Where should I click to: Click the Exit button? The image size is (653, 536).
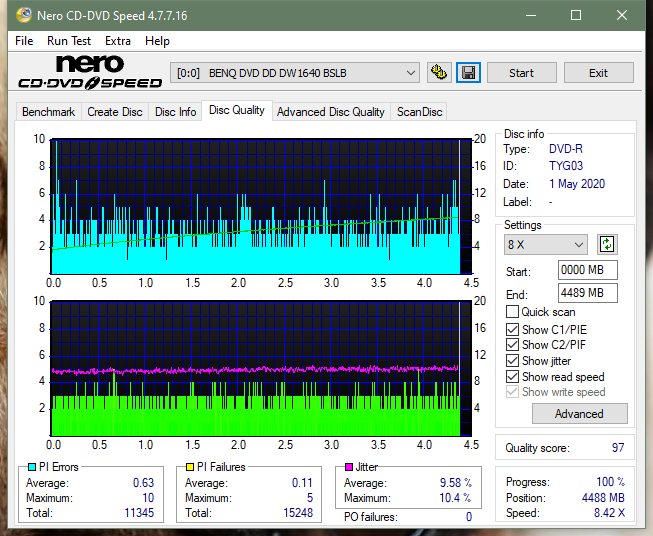(x=598, y=73)
